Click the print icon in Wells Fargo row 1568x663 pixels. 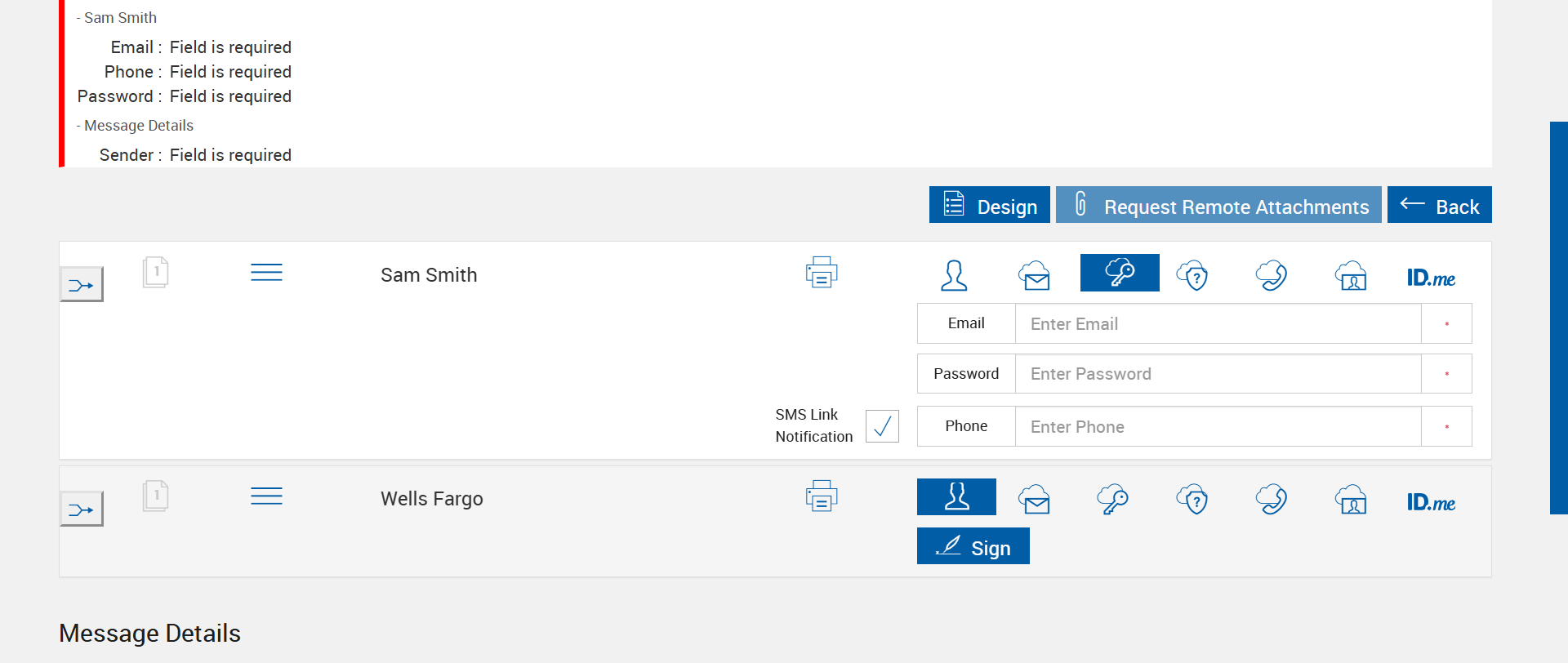pos(821,496)
